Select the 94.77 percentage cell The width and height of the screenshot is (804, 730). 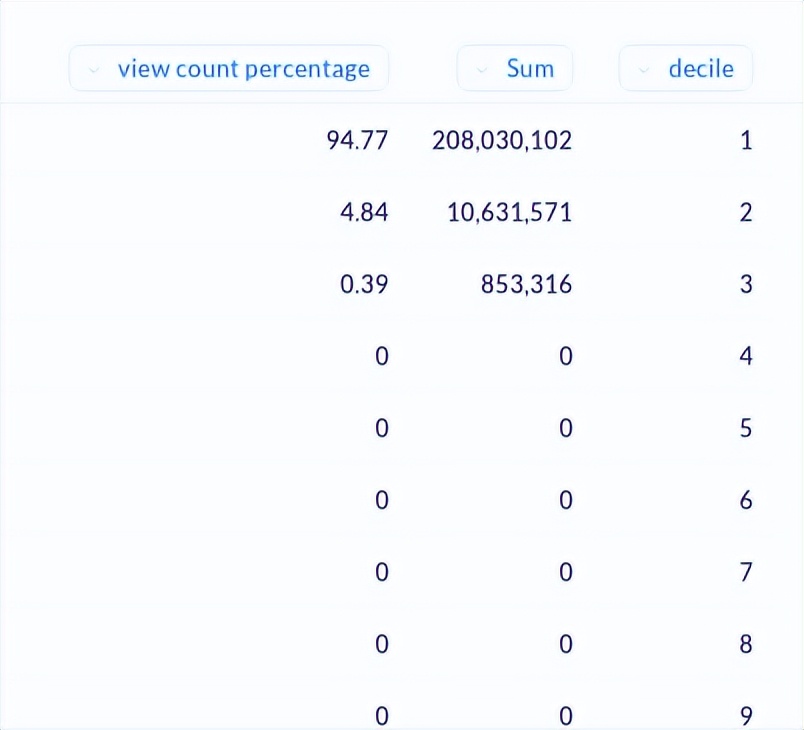point(357,141)
